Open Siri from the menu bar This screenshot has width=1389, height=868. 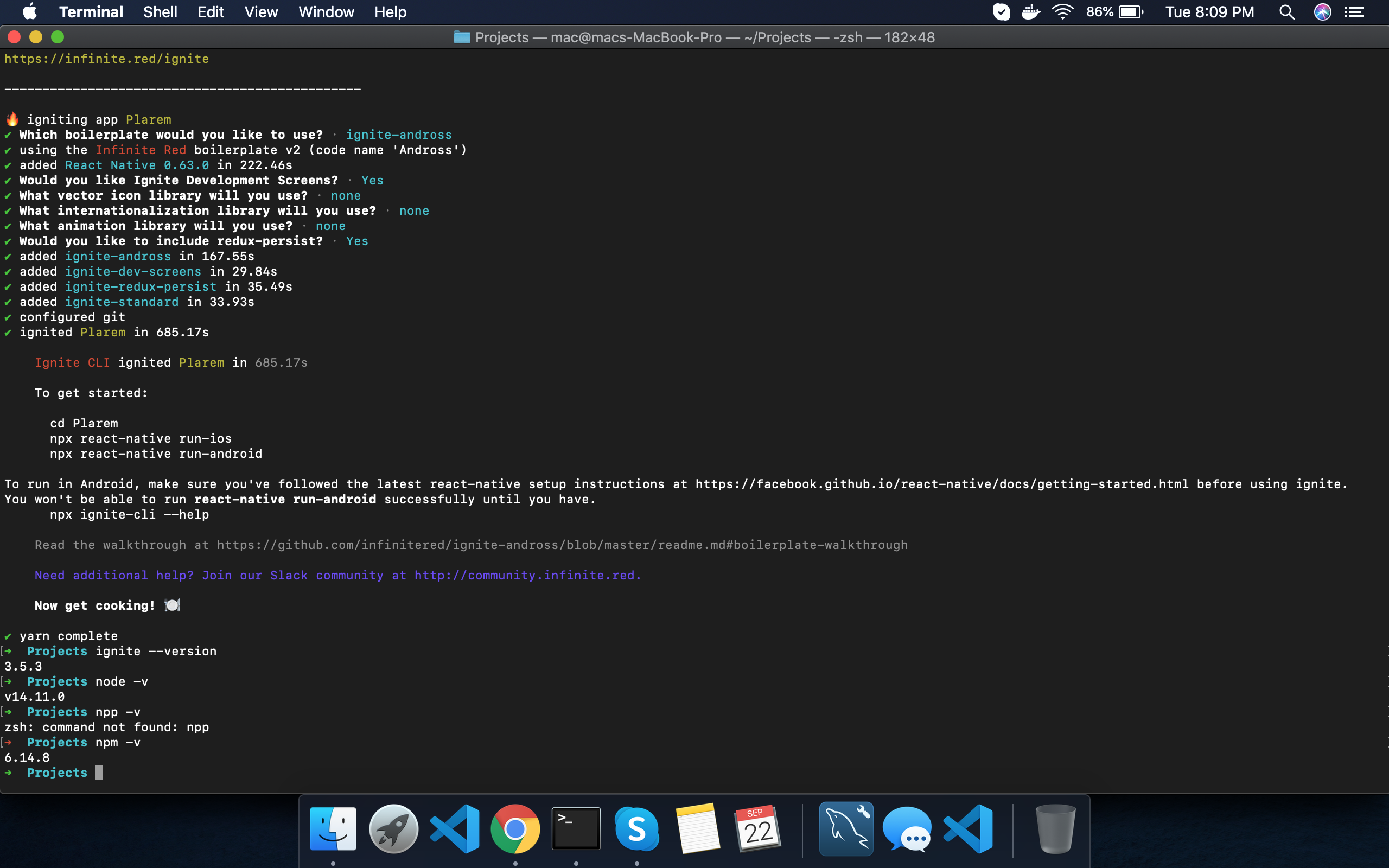[1322, 11]
